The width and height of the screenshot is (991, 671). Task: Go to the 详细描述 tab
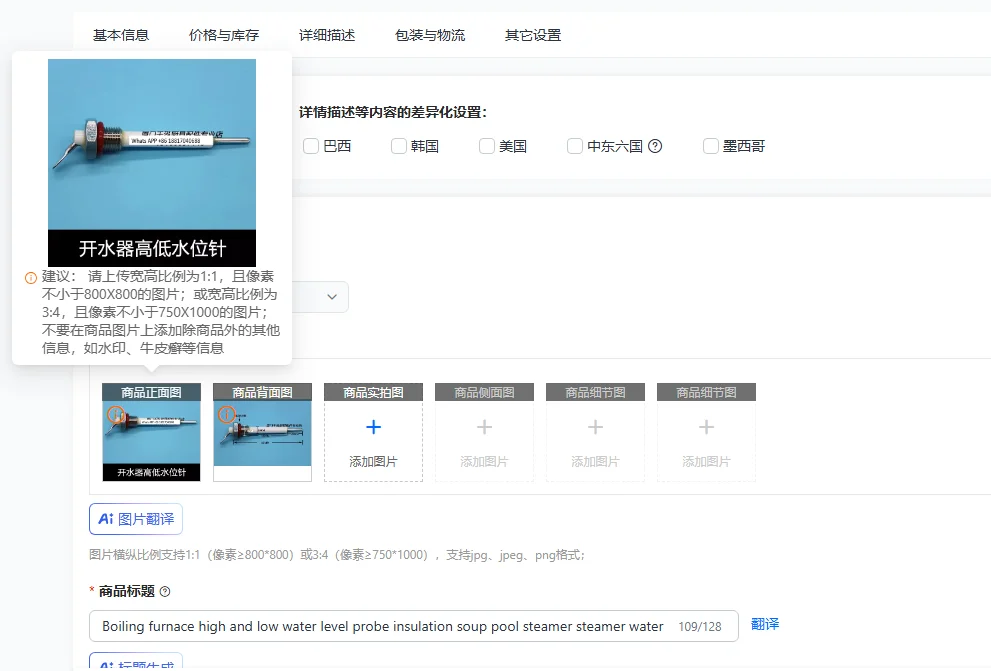coord(327,35)
